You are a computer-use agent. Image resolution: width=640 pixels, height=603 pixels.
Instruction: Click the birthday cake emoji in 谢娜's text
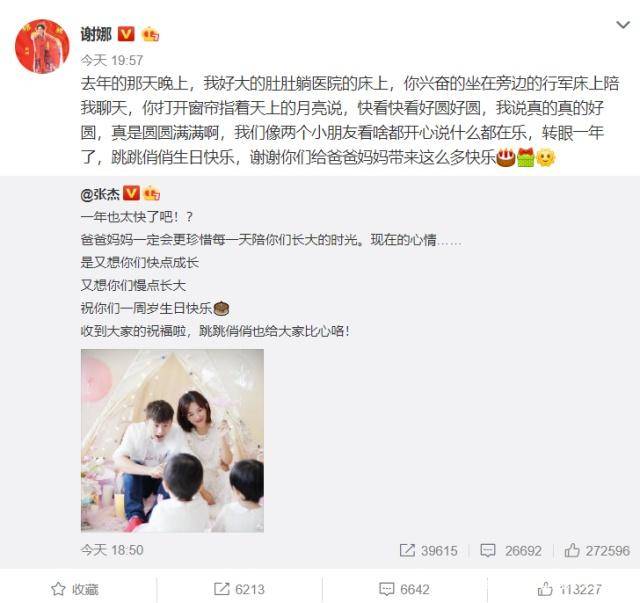505,158
